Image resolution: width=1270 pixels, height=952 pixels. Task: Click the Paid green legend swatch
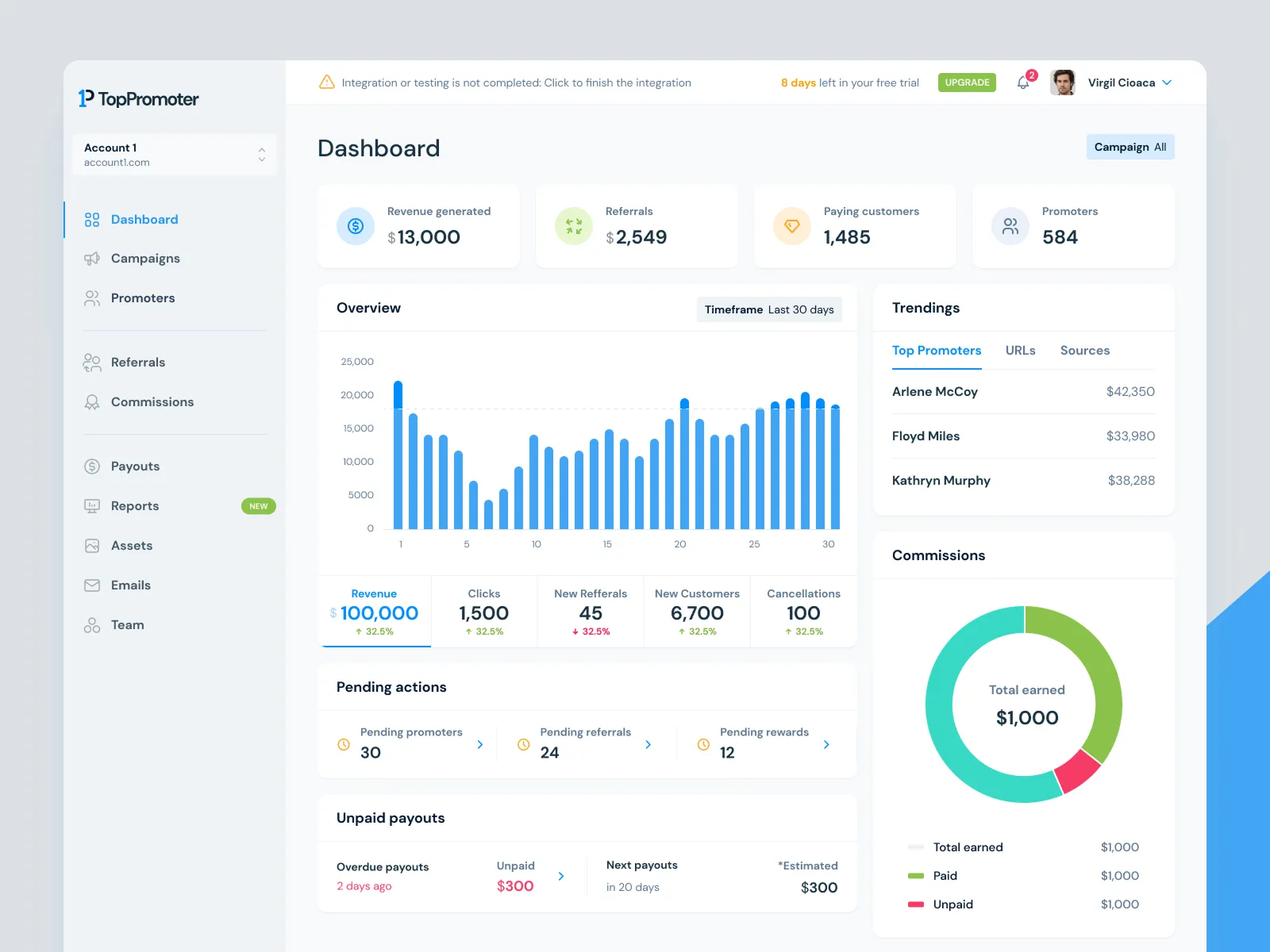pyautogui.click(x=916, y=876)
